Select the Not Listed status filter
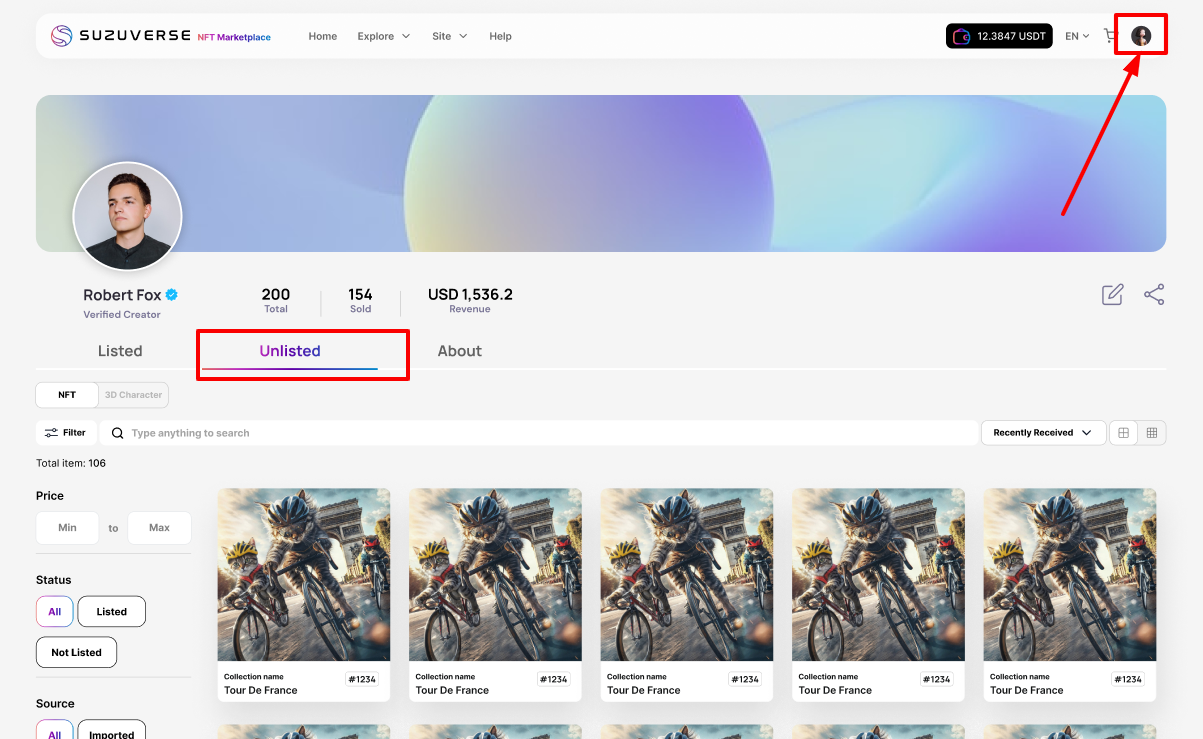The width and height of the screenshot is (1203, 739). (76, 653)
